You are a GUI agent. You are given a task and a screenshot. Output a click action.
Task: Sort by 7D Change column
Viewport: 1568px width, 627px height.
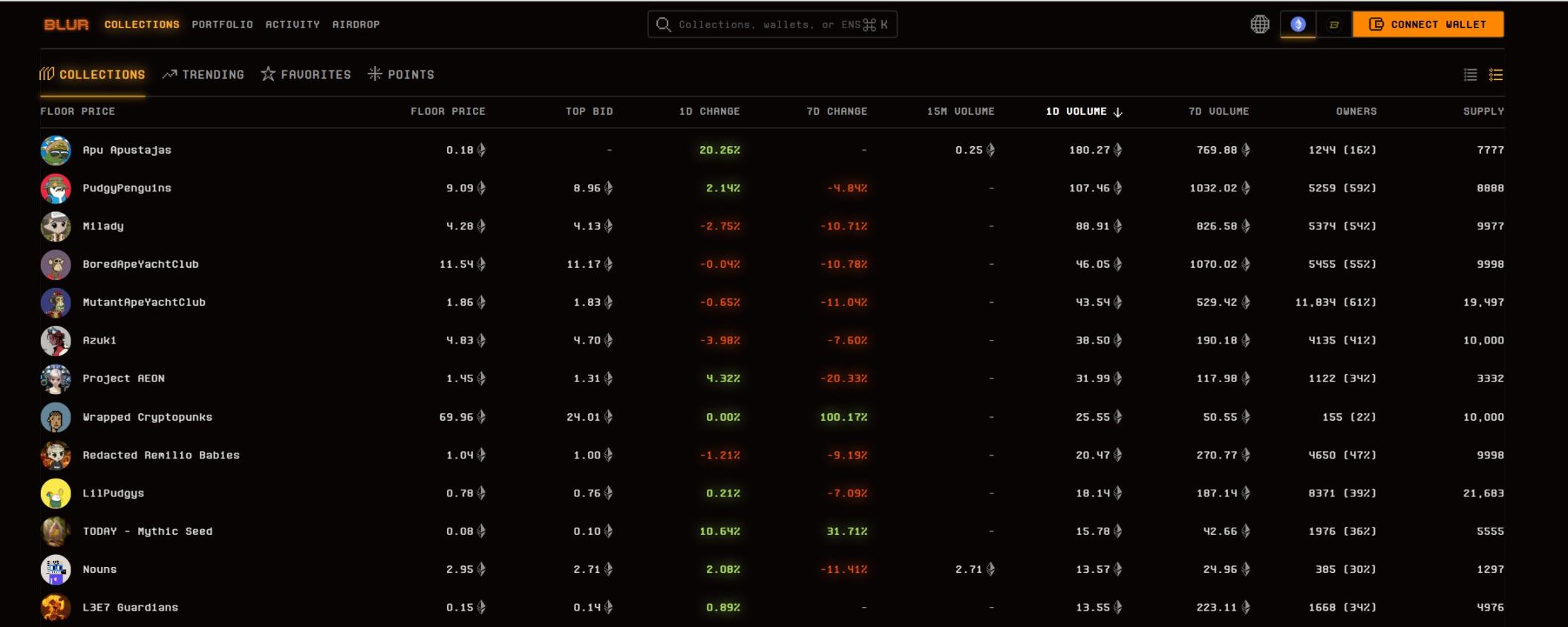(x=837, y=111)
